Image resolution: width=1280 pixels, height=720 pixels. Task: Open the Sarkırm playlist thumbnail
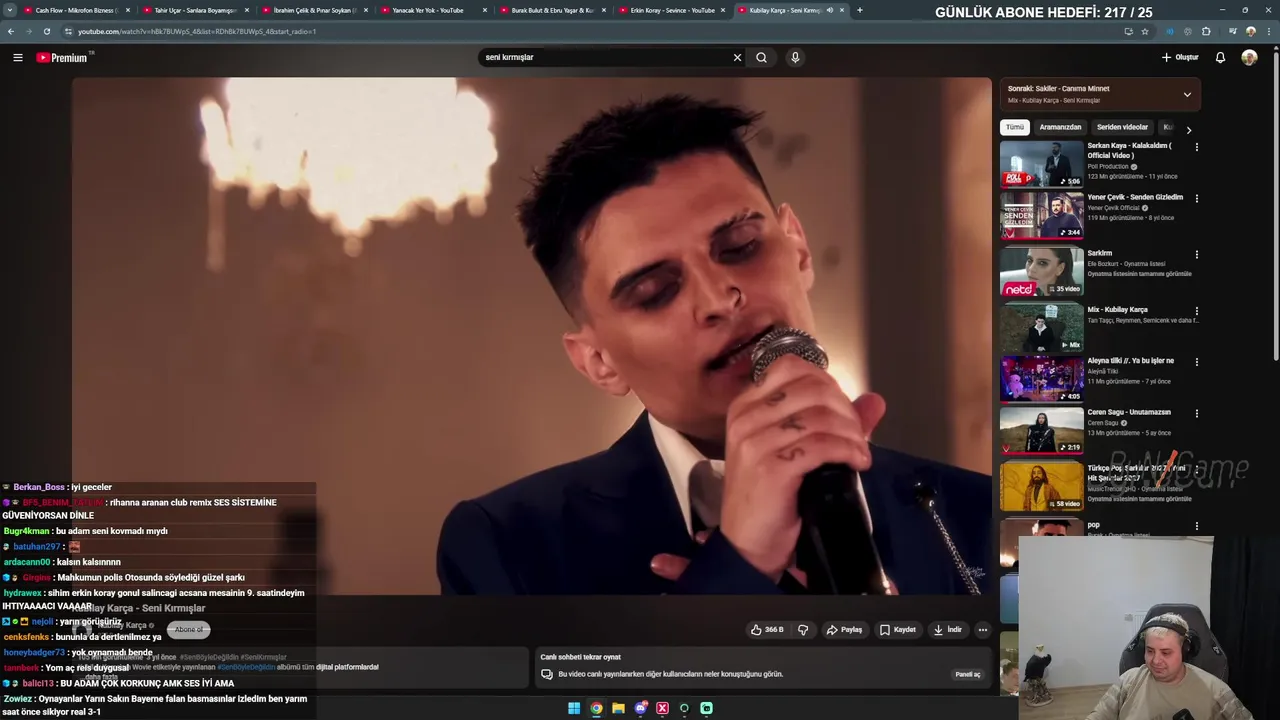1041,271
